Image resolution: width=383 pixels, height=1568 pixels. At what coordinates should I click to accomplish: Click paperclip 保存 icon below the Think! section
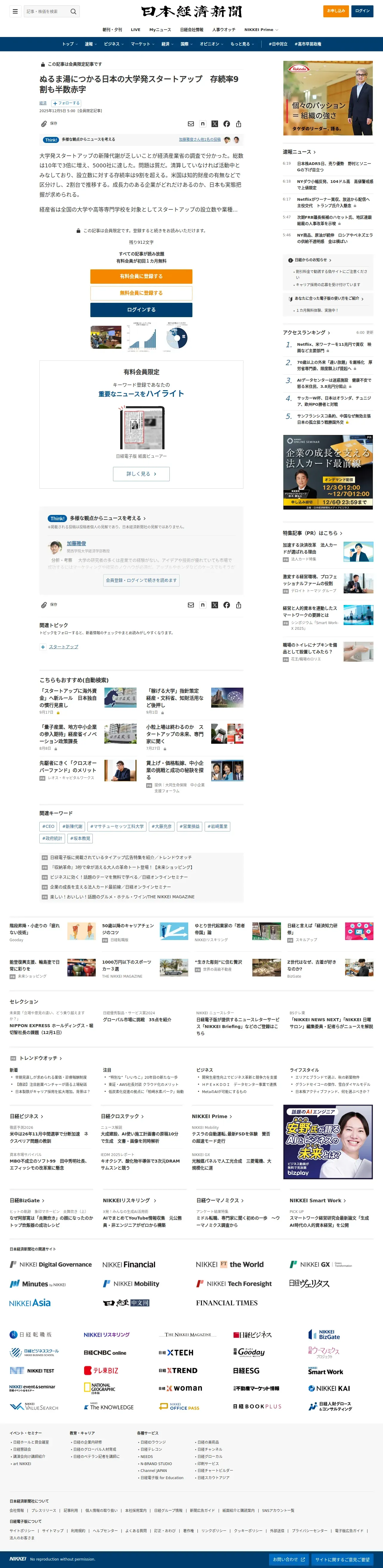[x=44, y=604]
